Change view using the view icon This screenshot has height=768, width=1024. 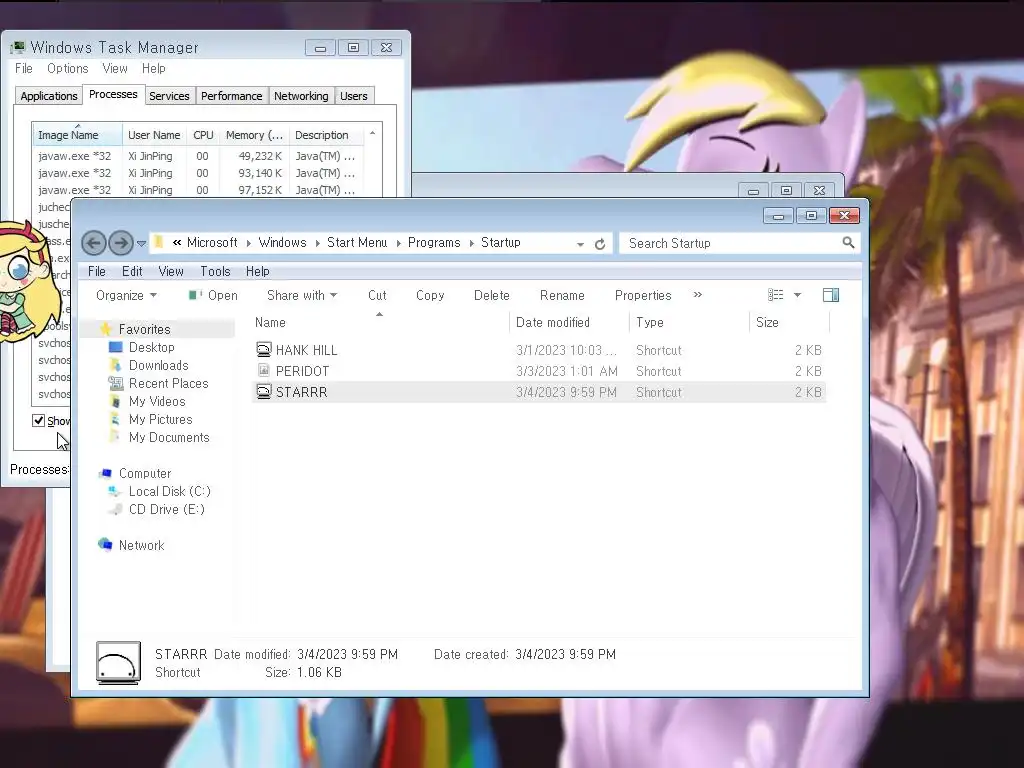tap(776, 295)
